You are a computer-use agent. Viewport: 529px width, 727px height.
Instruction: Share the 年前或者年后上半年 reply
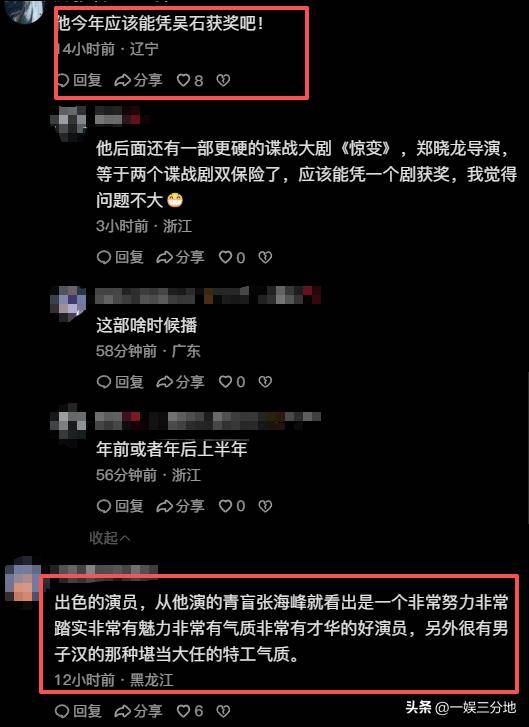[180, 506]
